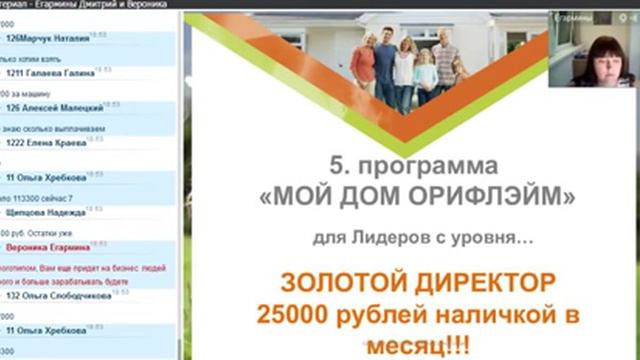Click orange text 'месяц!!!' on slide
This screenshot has width=640, height=360.
click(x=418, y=346)
